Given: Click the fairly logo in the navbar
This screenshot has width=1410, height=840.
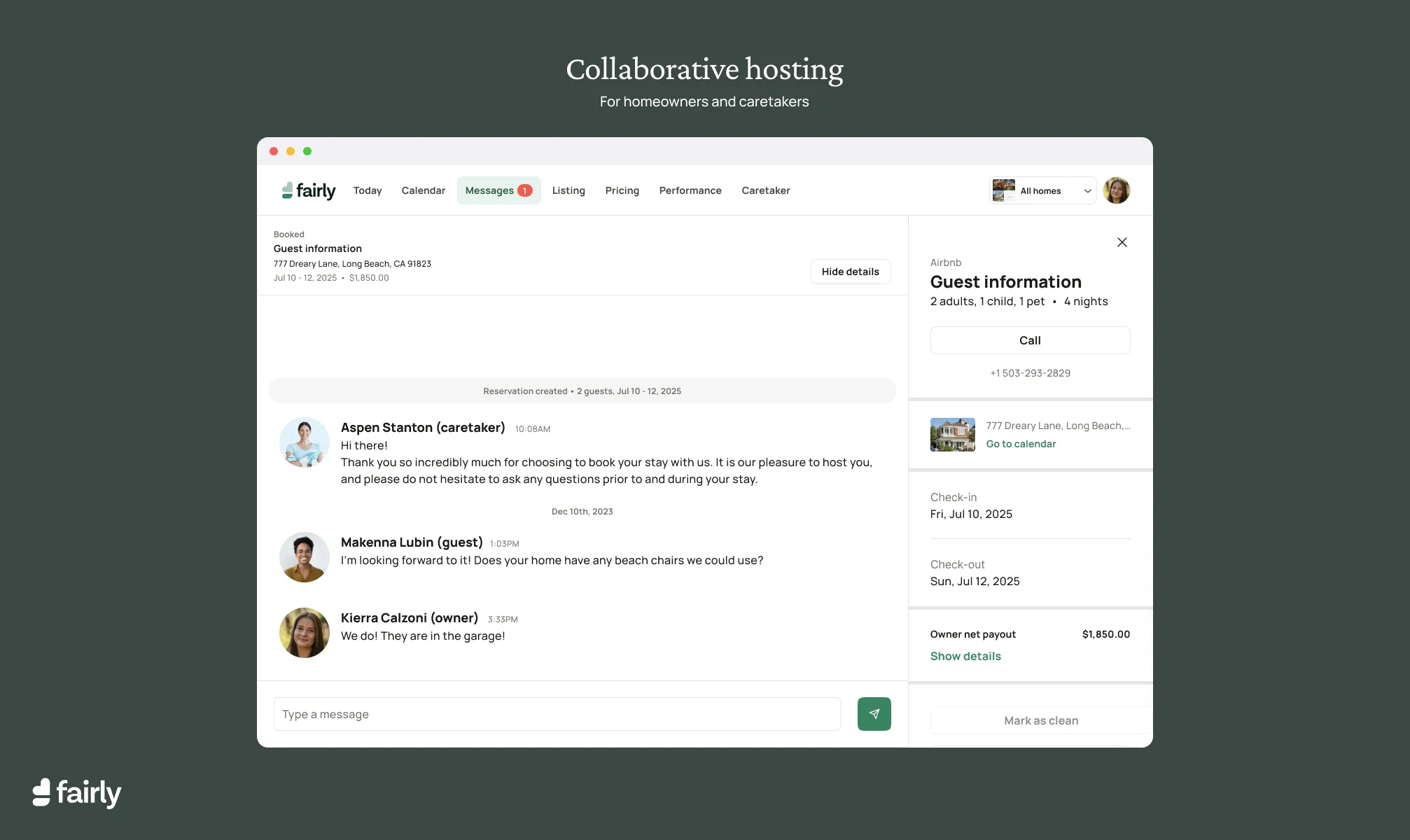Looking at the screenshot, I should (x=309, y=190).
